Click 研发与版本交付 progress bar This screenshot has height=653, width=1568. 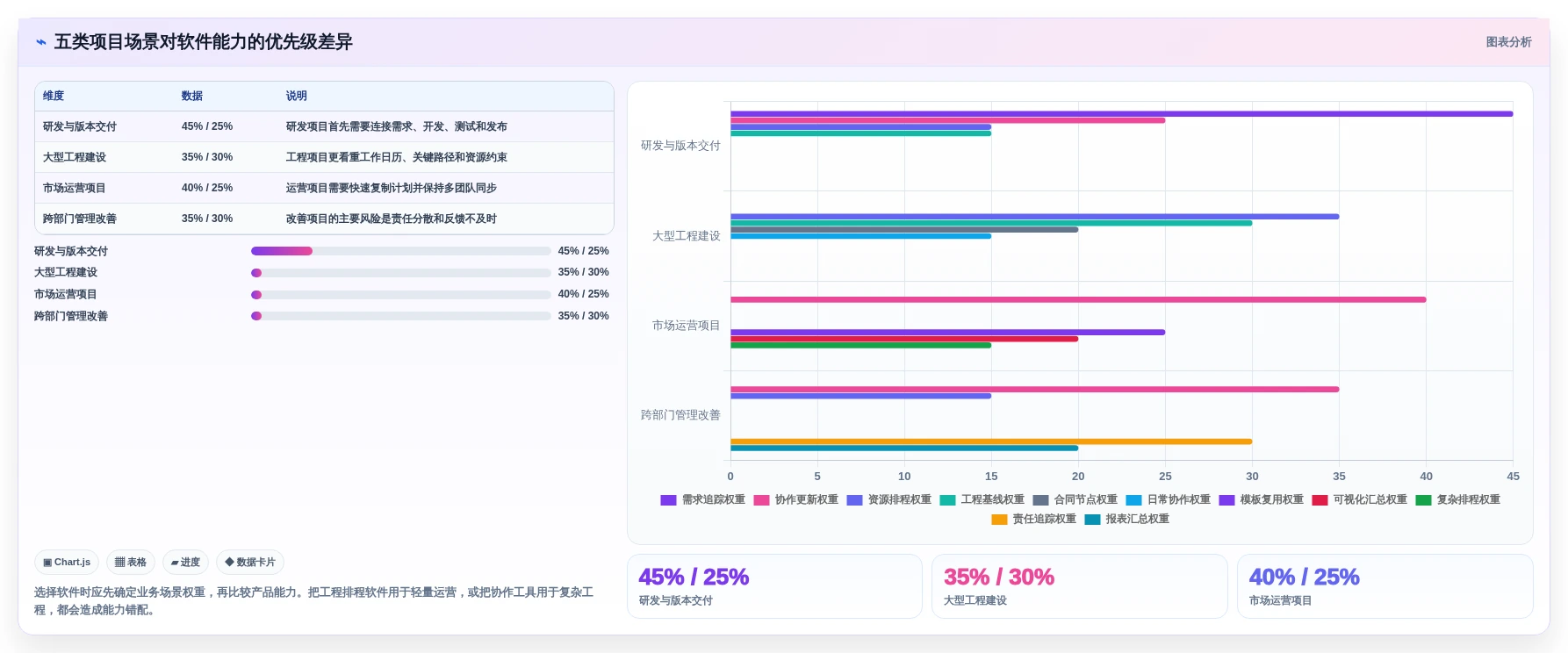[401, 251]
